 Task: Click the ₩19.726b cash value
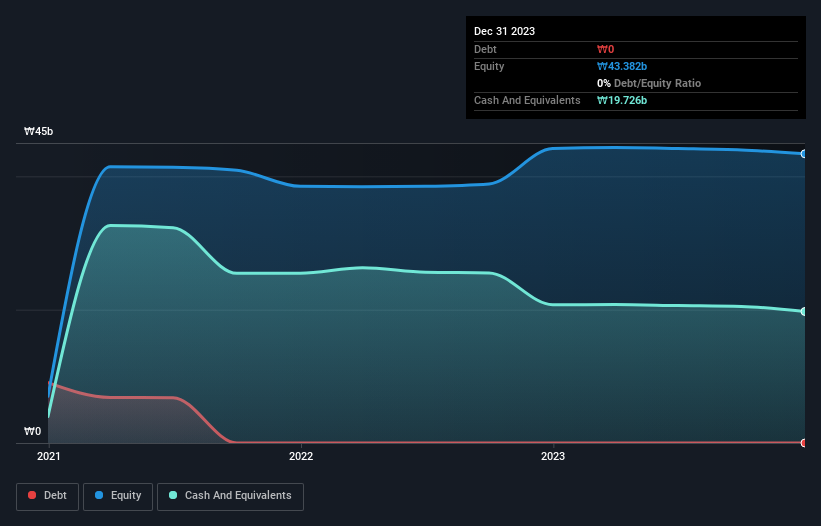[x=622, y=100]
